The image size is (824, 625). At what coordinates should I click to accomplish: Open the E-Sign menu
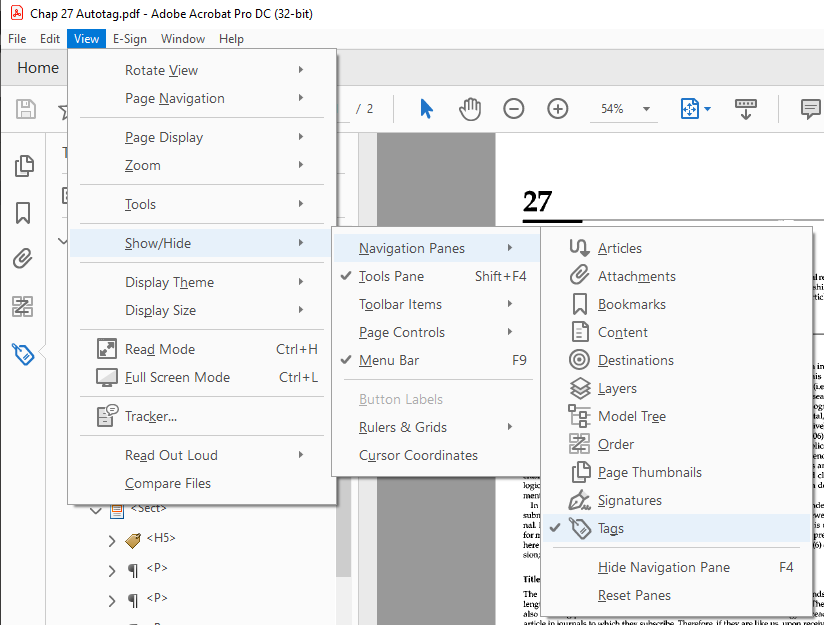click(x=130, y=39)
